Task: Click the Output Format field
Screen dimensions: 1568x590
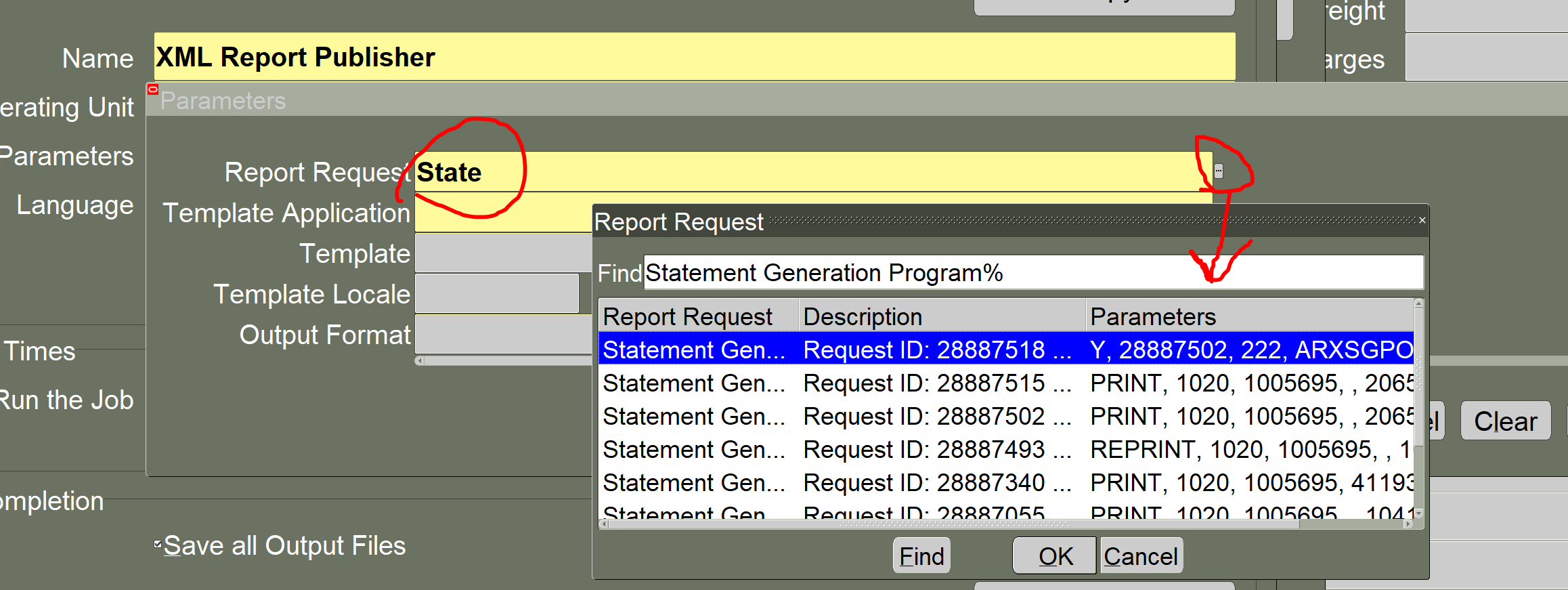Action: point(504,334)
